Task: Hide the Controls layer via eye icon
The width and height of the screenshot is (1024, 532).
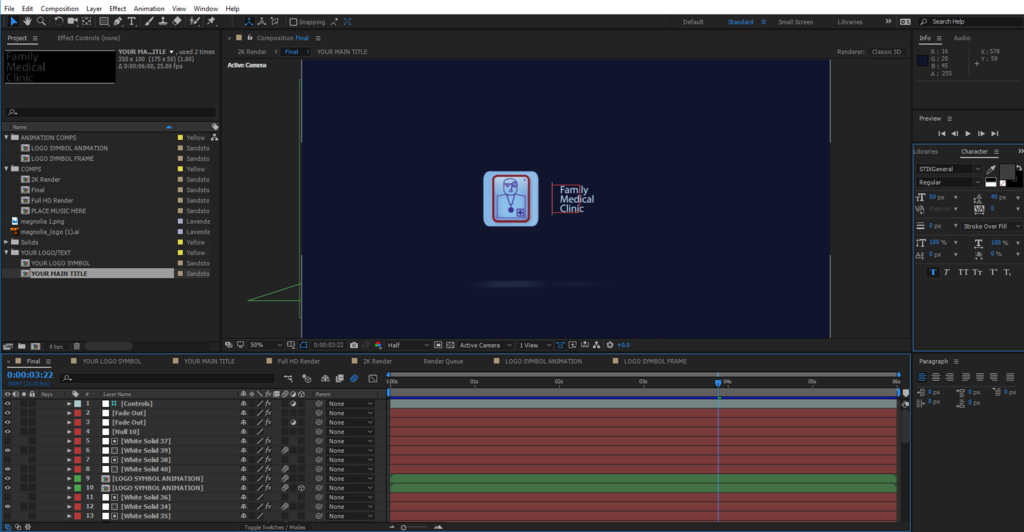Action: tap(8, 403)
